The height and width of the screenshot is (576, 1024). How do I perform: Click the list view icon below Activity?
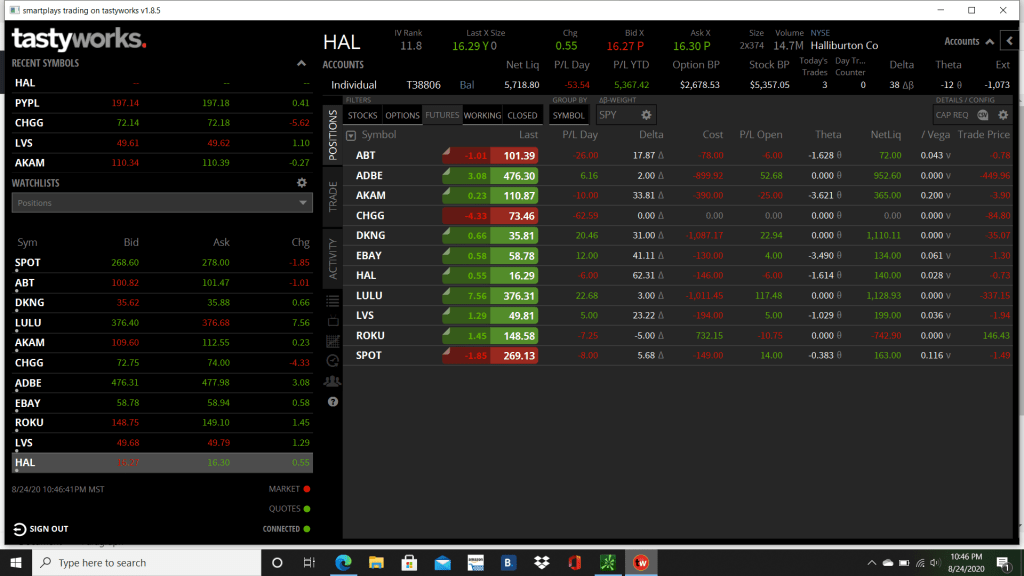(x=333, y=300)
